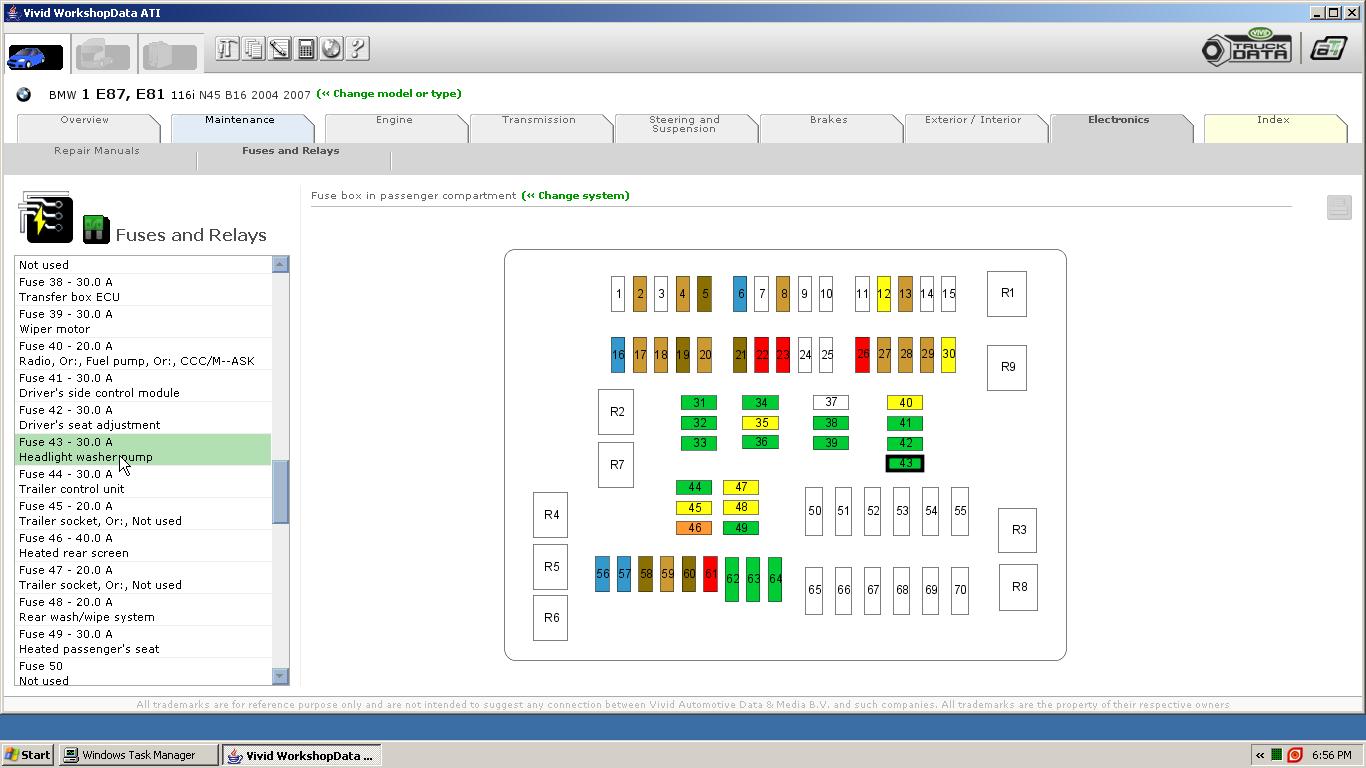Open the notepad with pencil icon
1366x768 pixels.
(x=279, y=49)
